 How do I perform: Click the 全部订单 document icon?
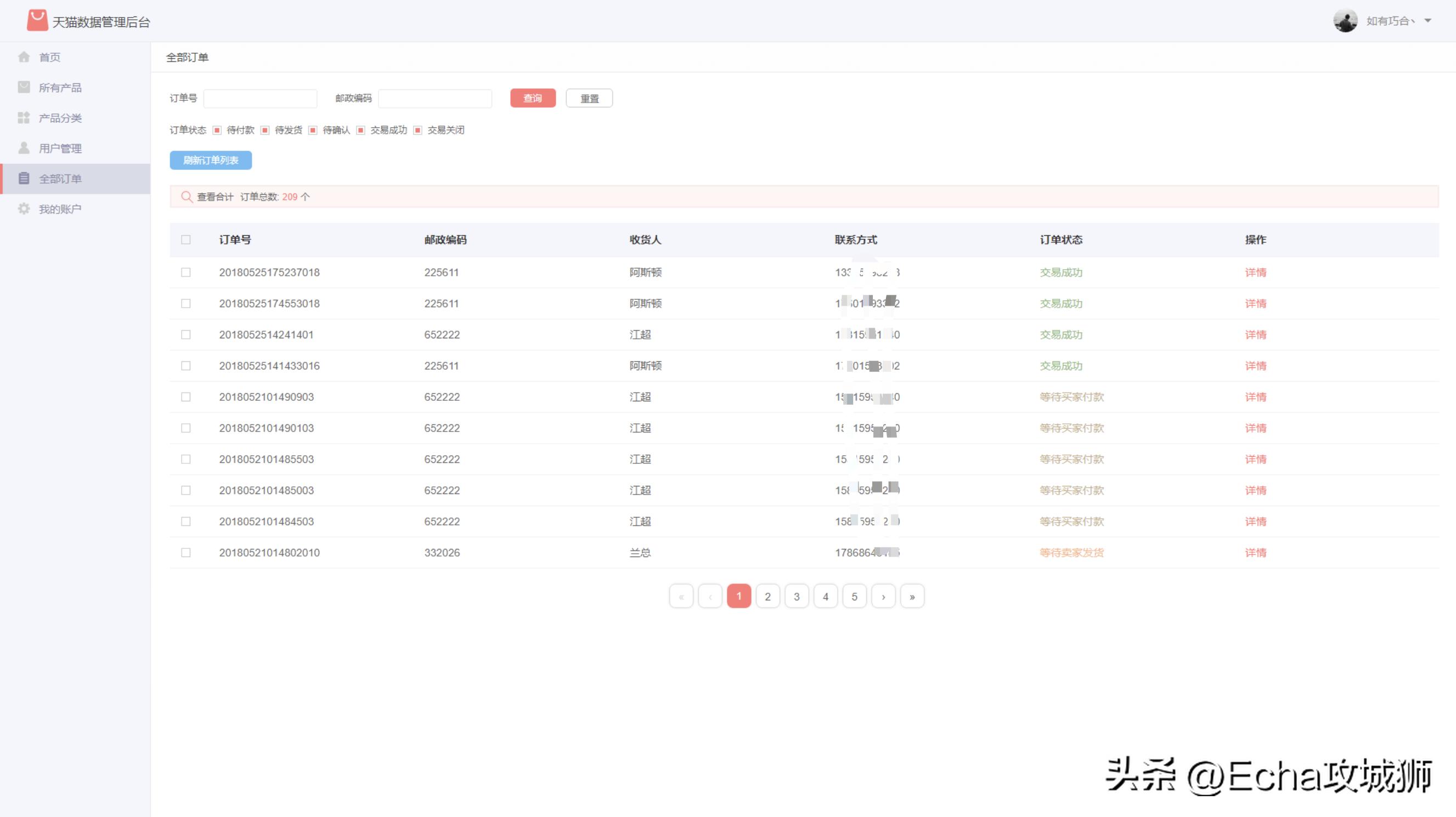pos(24,179)
